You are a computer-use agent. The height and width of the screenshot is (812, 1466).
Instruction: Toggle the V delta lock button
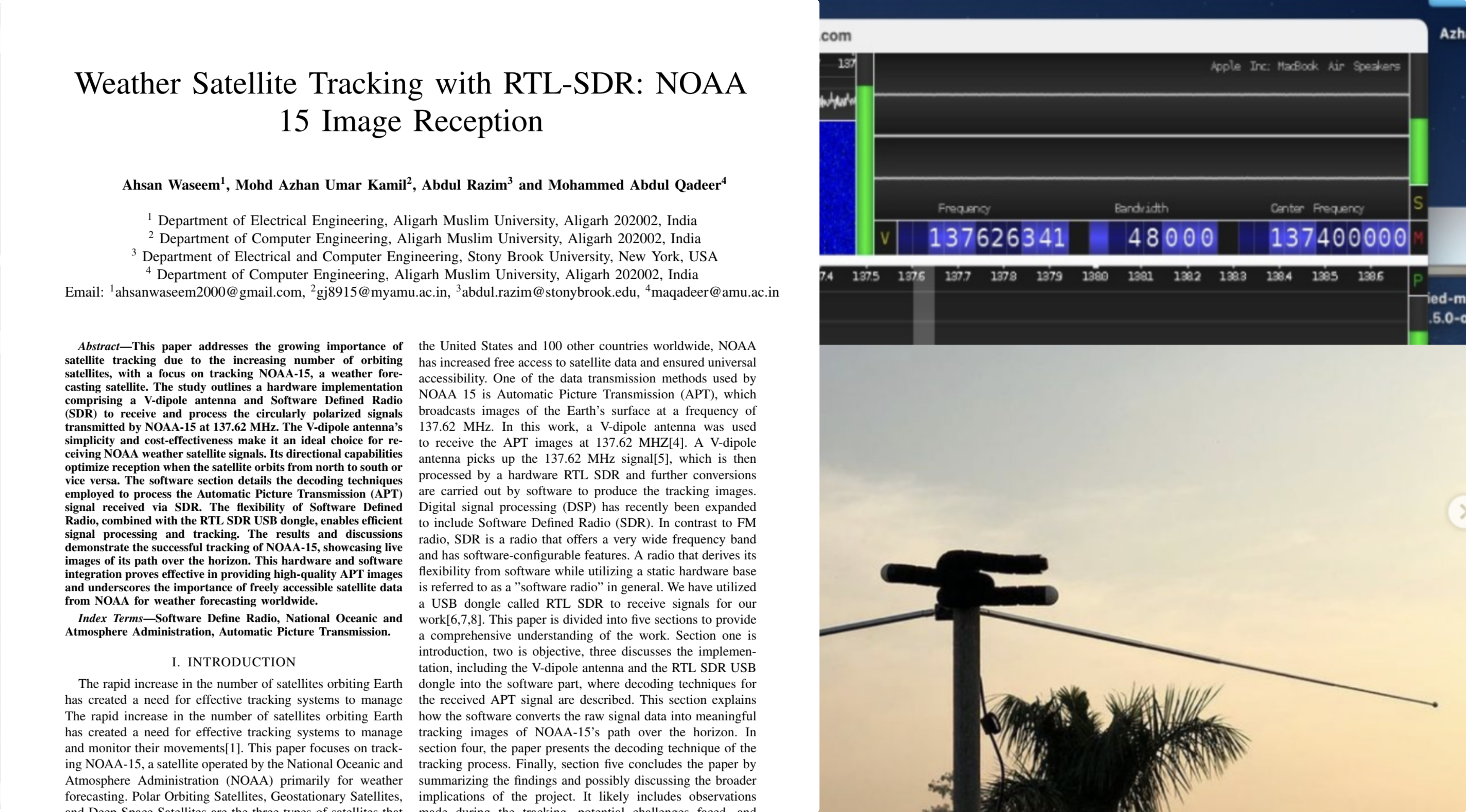885,238
